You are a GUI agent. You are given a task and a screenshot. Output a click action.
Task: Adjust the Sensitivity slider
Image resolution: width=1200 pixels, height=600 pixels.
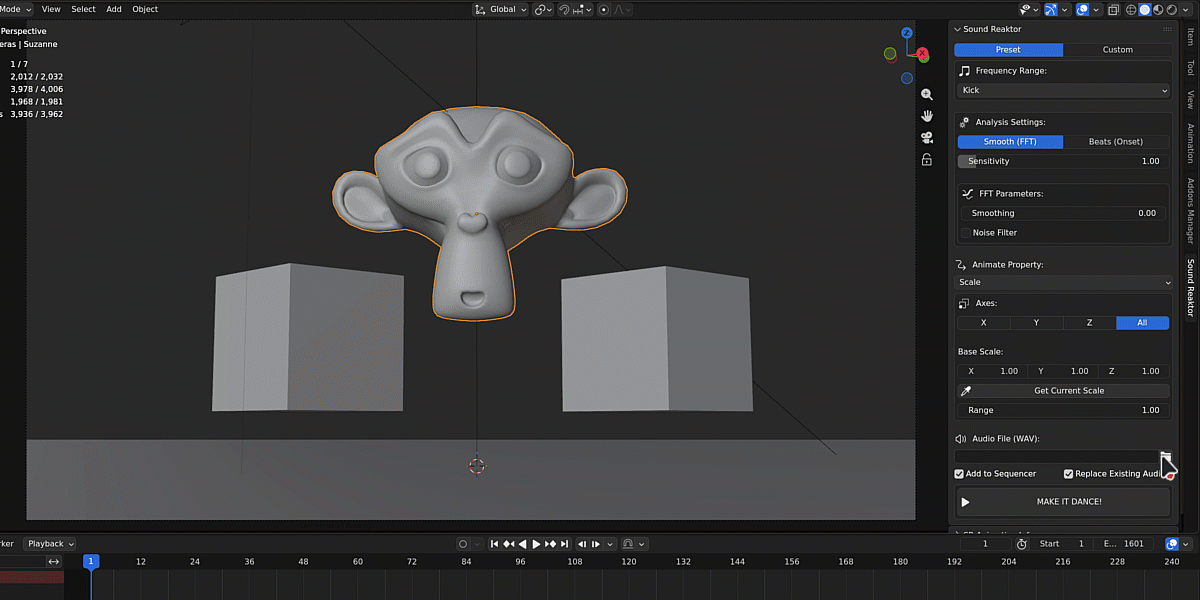point(1063,161)
